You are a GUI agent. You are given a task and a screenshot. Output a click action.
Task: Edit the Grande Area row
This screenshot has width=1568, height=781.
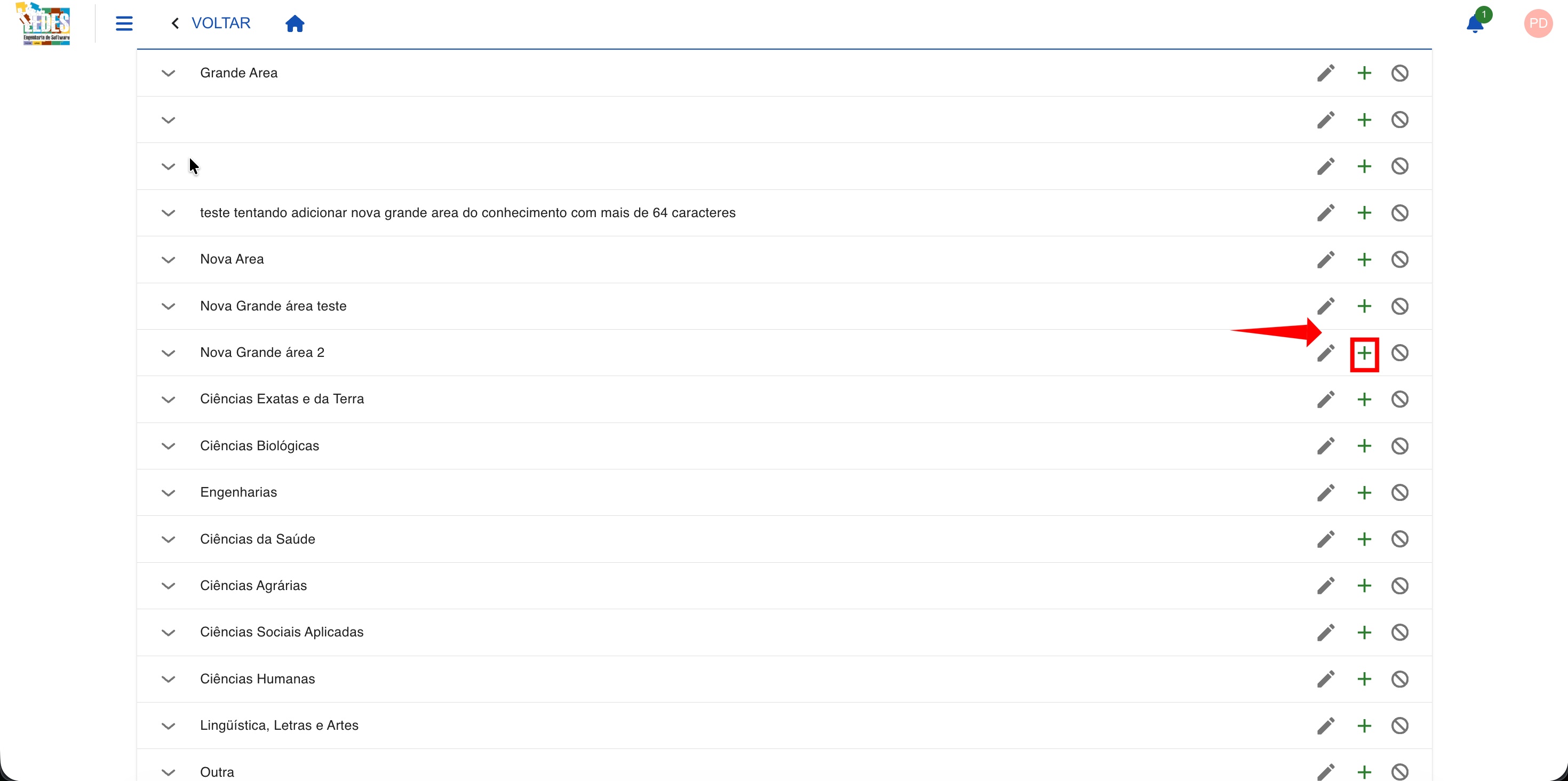(x=1326, y=73)
